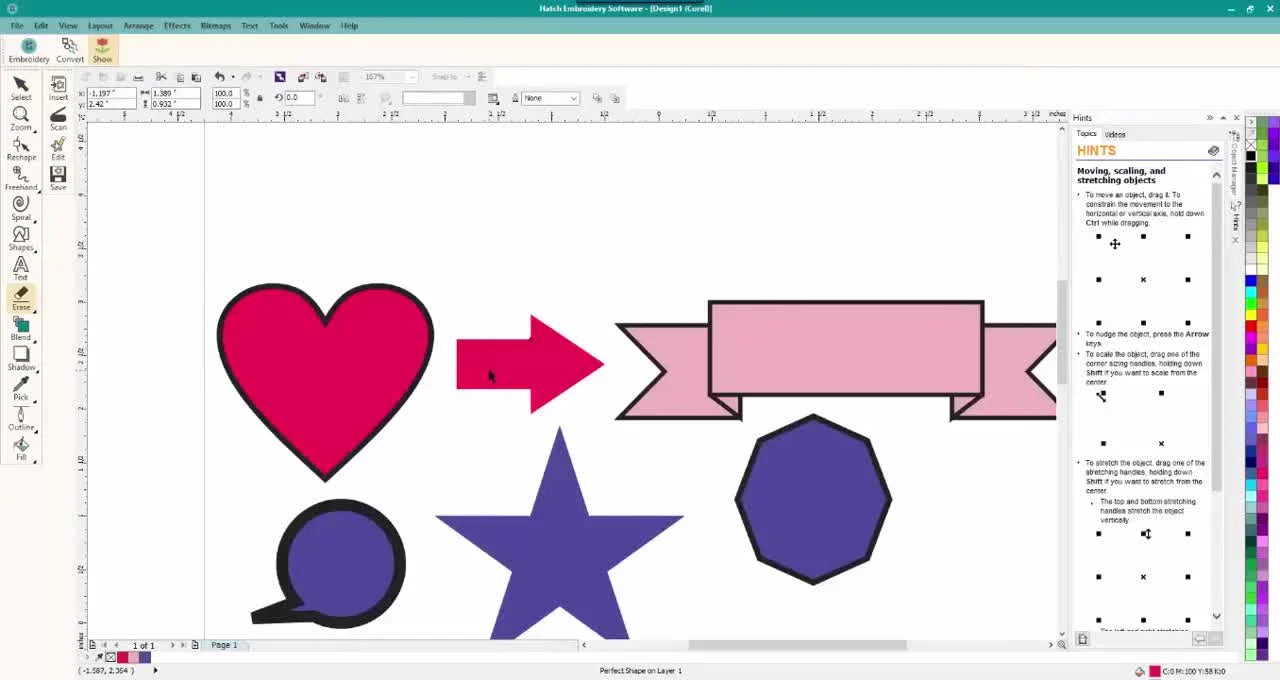
Task: Click the Scan icon
Action: click(x=58, y=119)
